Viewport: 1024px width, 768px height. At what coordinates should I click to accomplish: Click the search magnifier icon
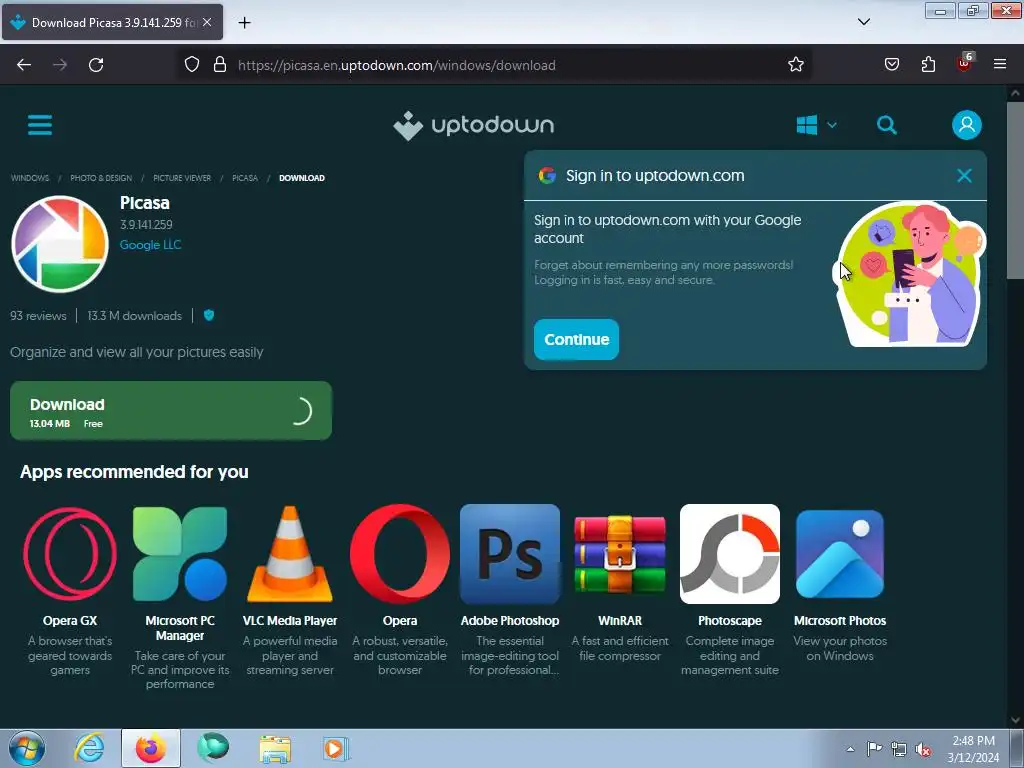(x=886, y=125)
